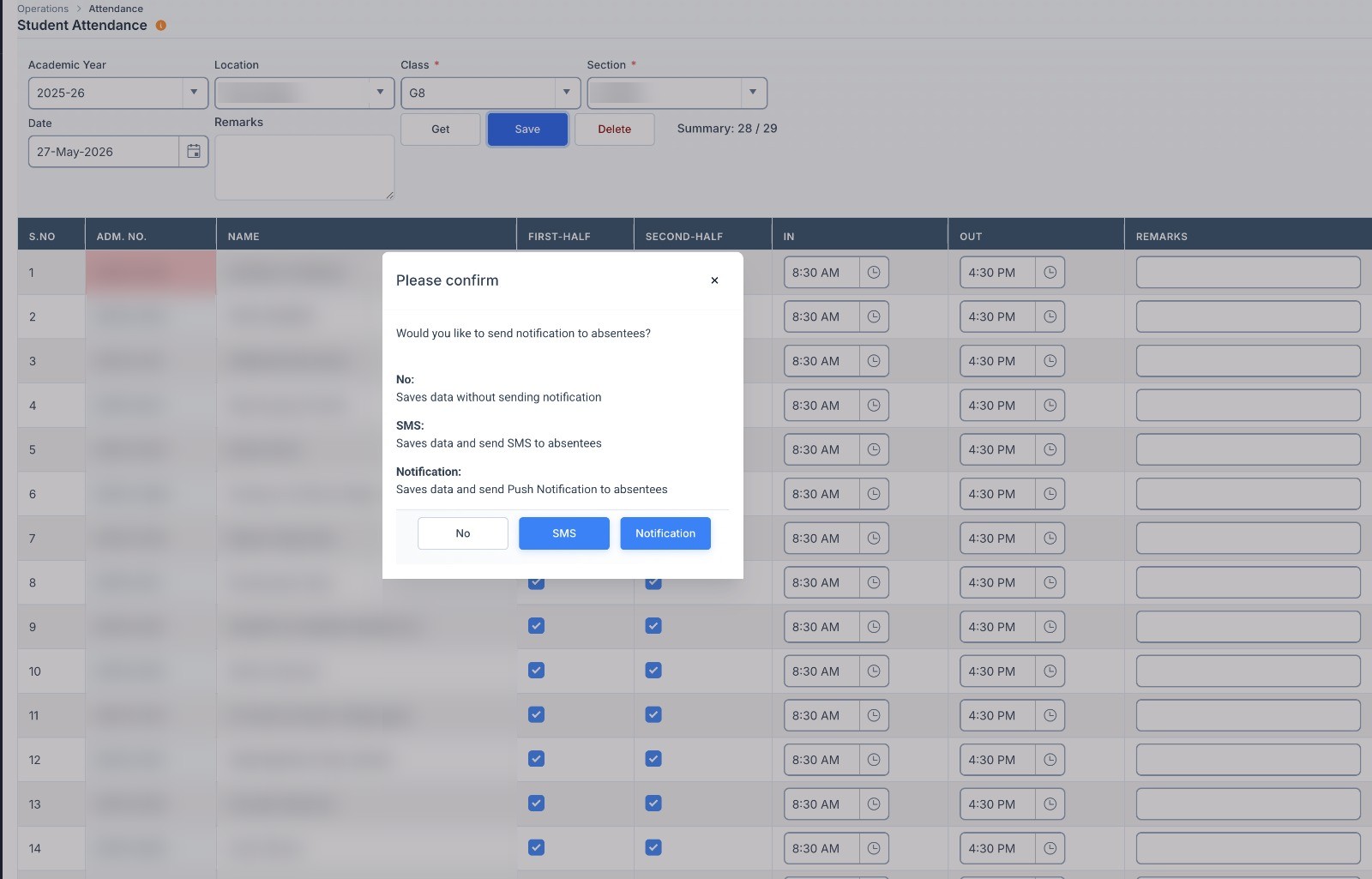Click the Delete button

click(614, 129)
